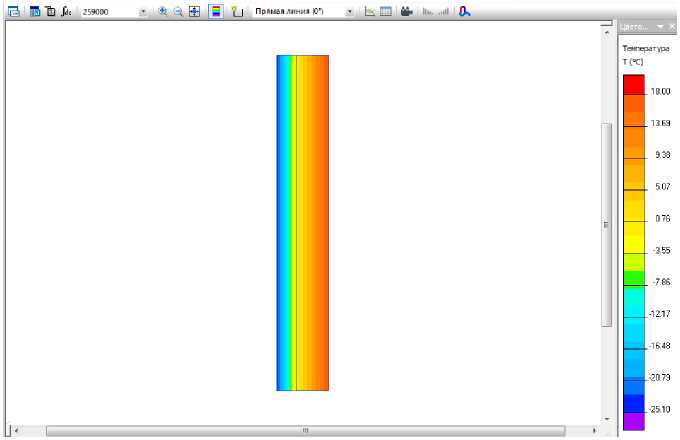The width and height of the screenshot is (680, 440).
Task: Open the time step dropdown arrow
Action: click(x=143, y=12)
